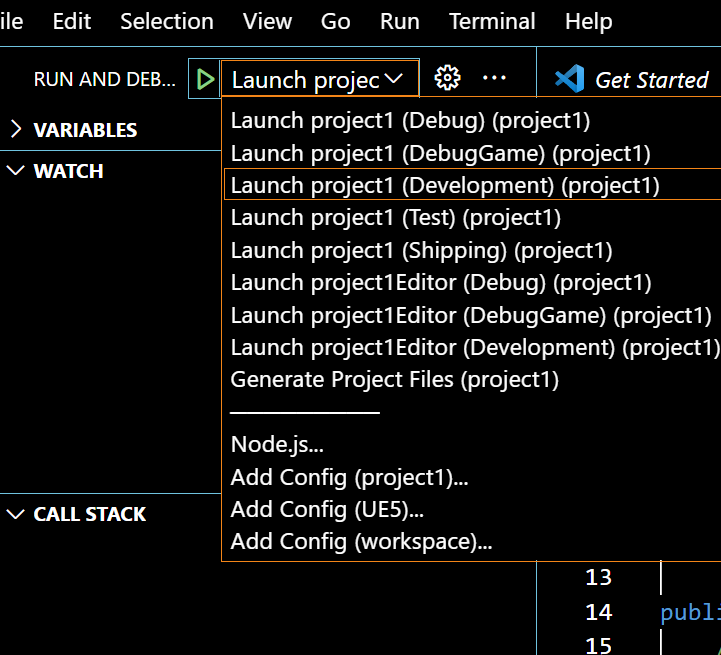Click the VS Code logo on Get Started tab
The image size is (721, 655).
(569, 79)
